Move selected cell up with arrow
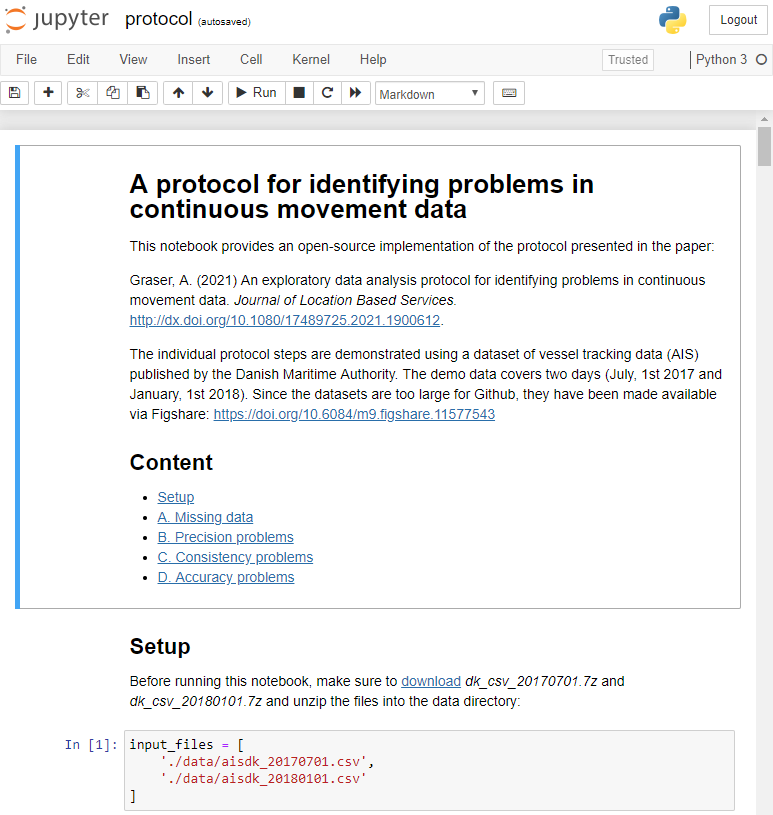 [178, 93]
